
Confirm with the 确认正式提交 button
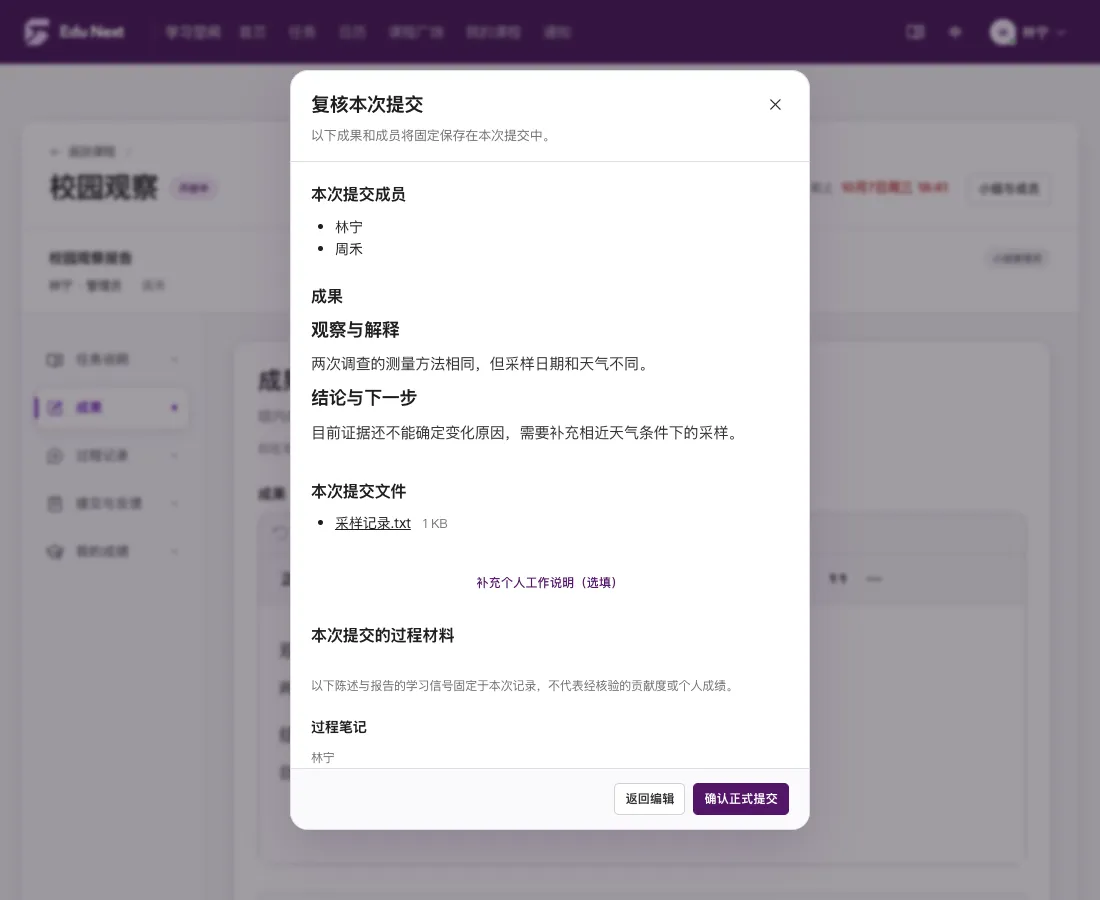pyautogui.click(x=741, y=799)
